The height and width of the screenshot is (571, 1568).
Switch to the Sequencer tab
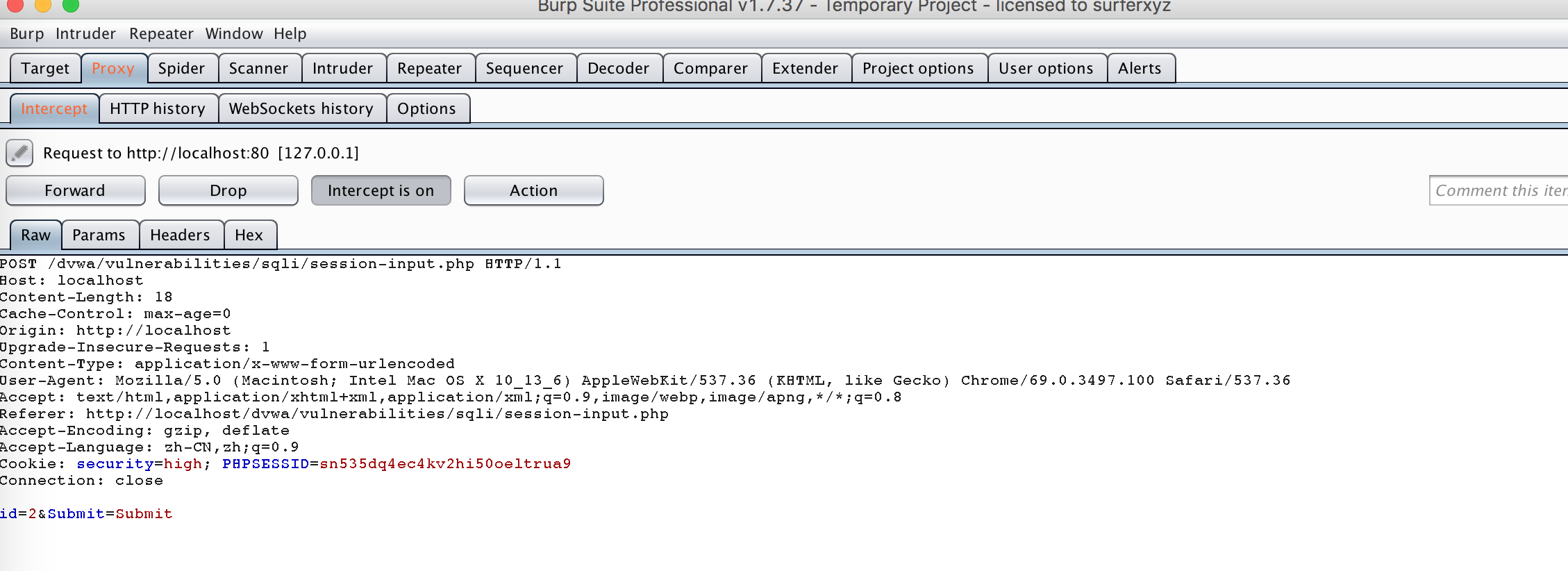click(524, 68)
